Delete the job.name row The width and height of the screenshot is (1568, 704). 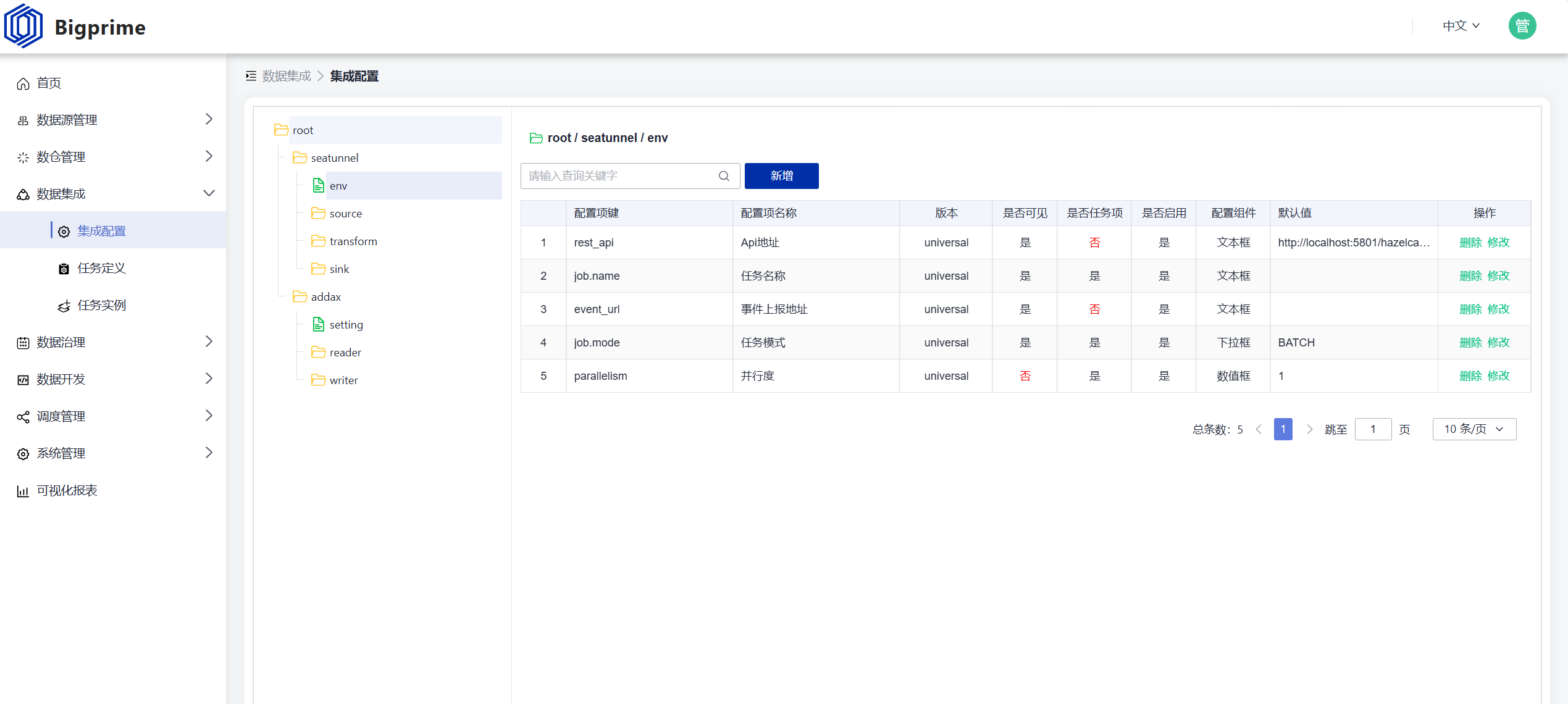click(1470, 276)
